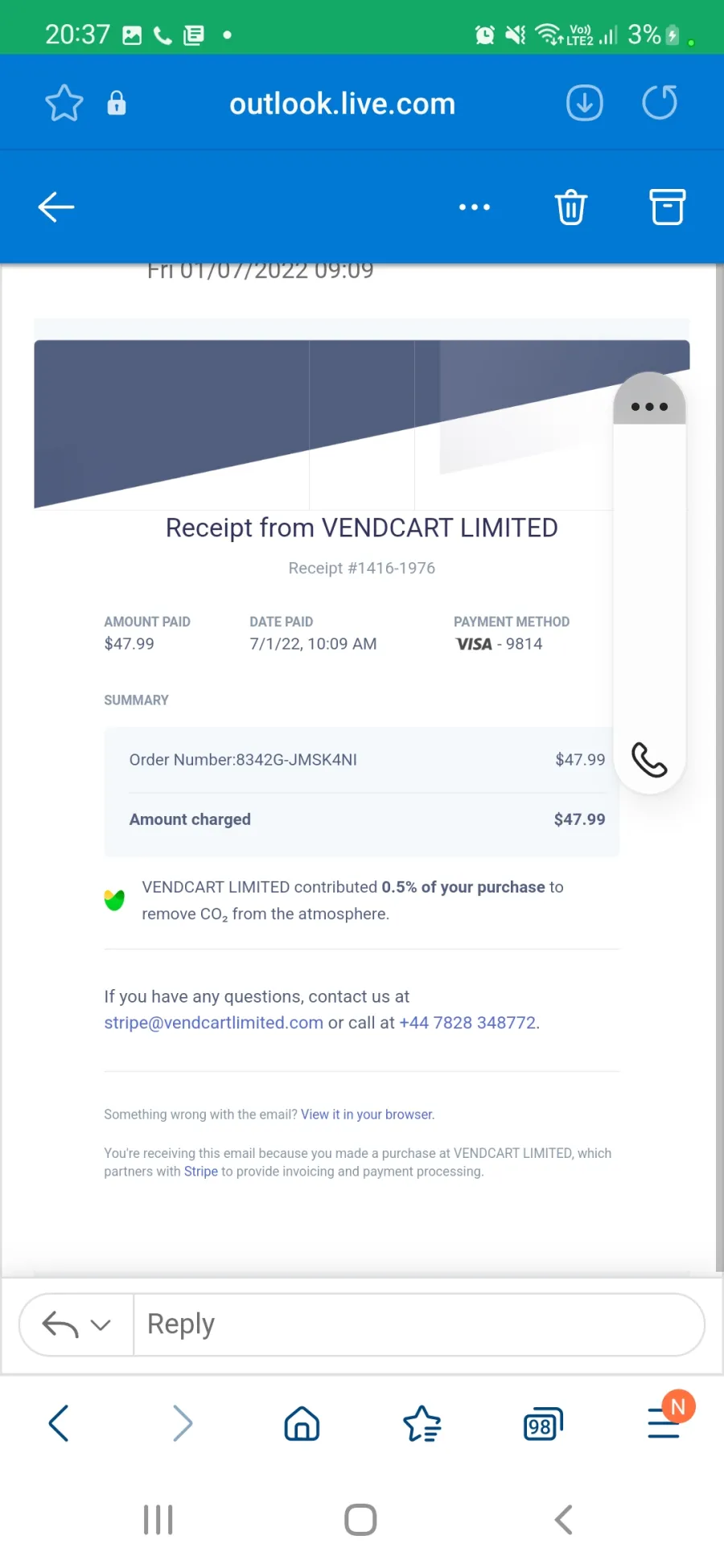Go back to inbox with the arrow
Screen dimensions: 724x1568
(56, 207)
